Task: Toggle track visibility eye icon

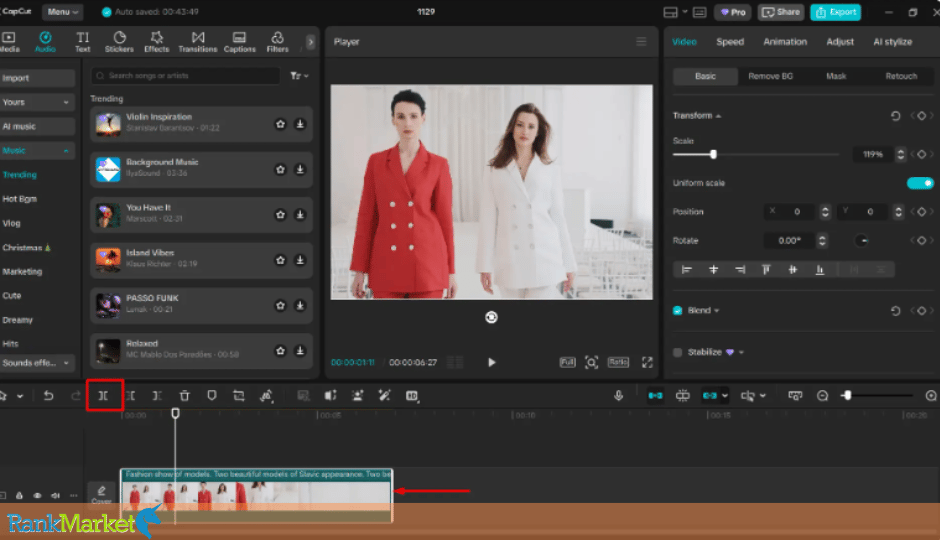Action: pyautogui.click(x=37, y=496)
